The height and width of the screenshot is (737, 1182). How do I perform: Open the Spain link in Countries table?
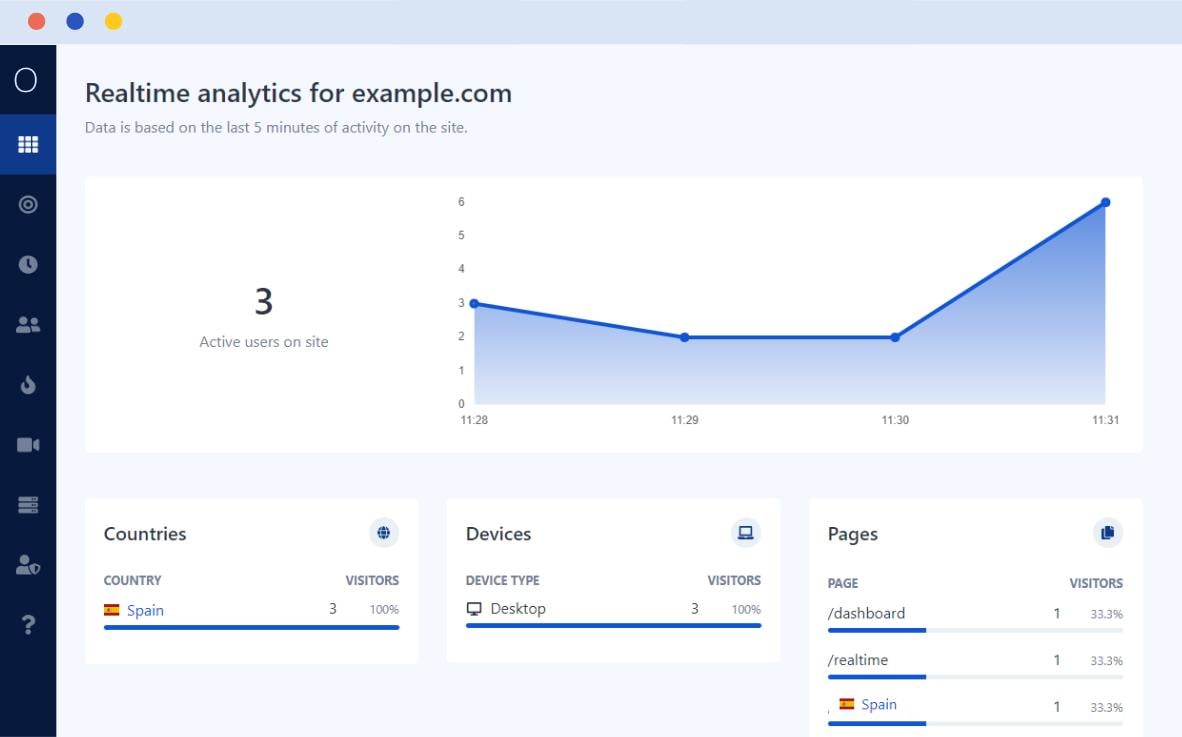click(x=145, y=610)
